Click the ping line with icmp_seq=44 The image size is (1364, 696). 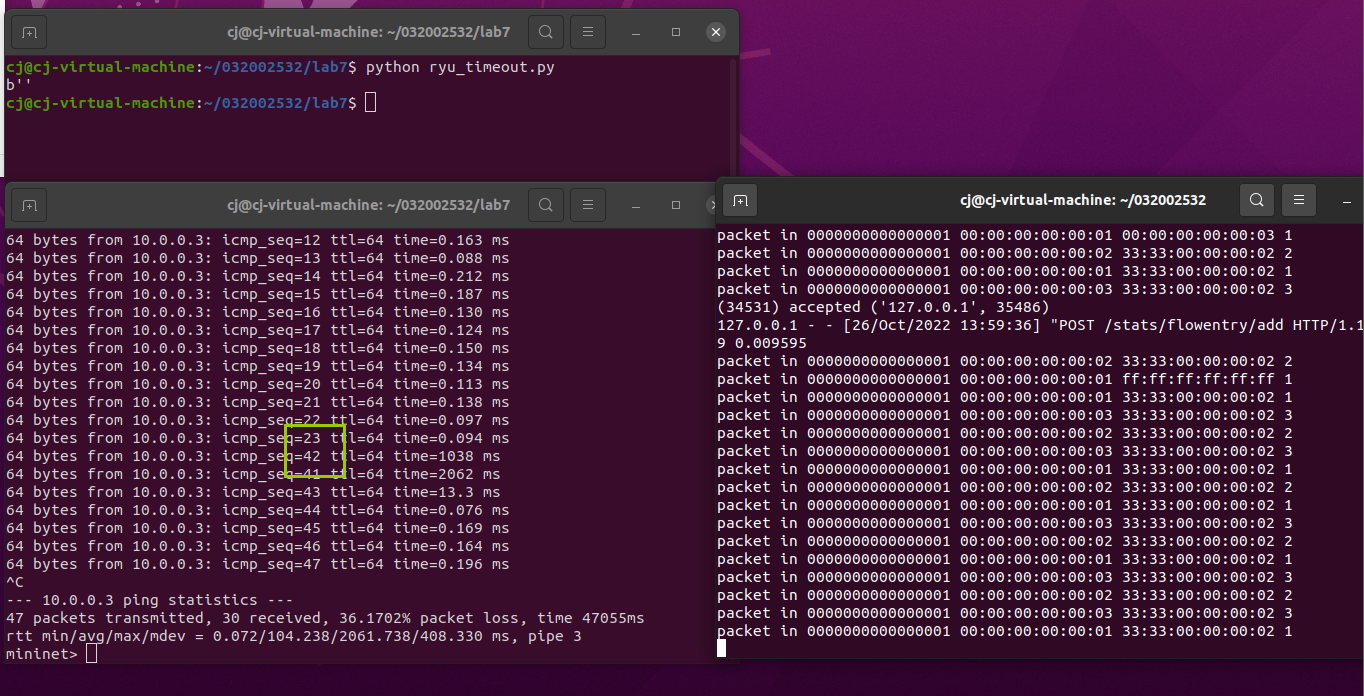click(257, 511)
